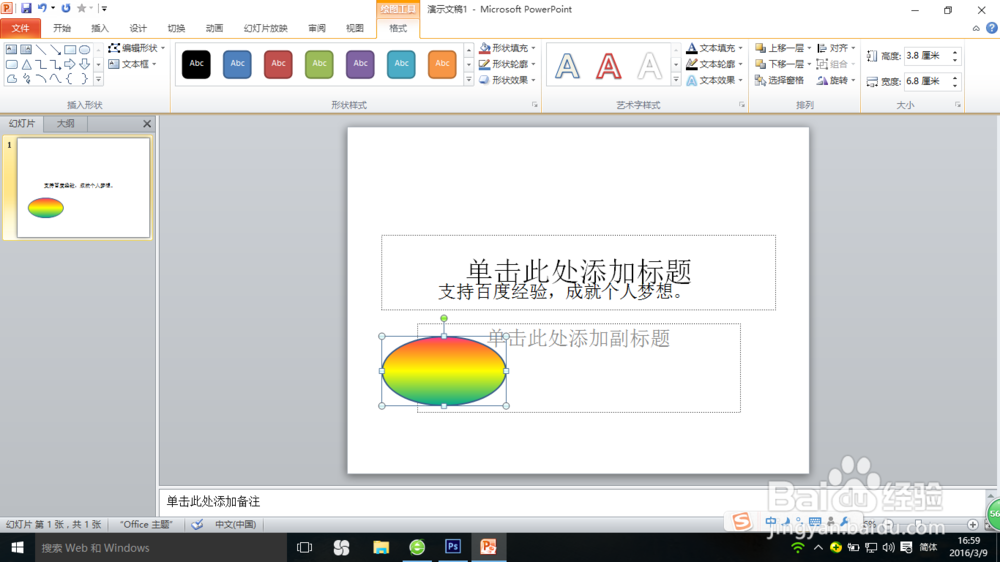Image resolution: width=1000 pixels, height=562 pixels.
Task: Click the gradient ellipse on the slide
Action: (444, 371)
